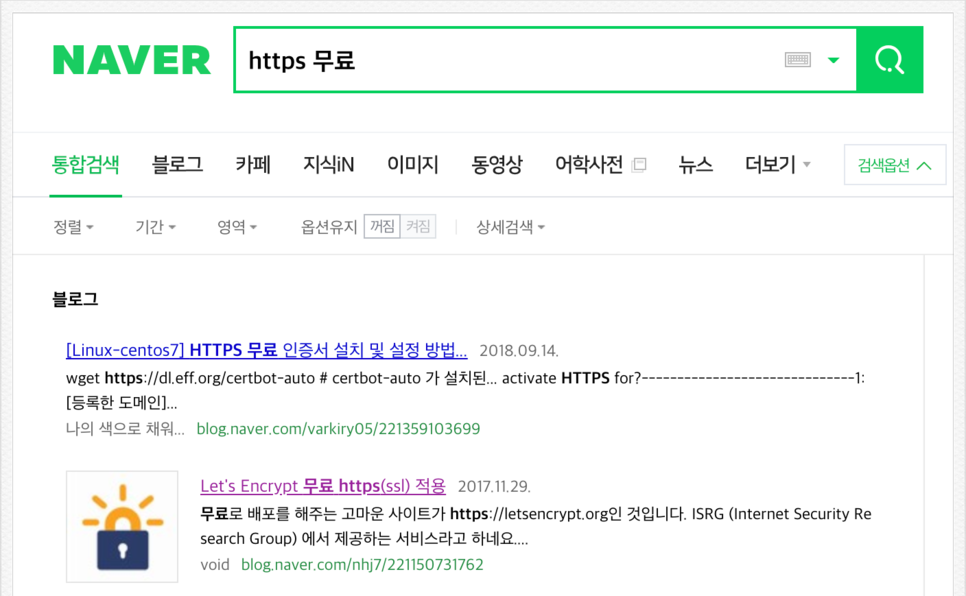Click blog name '나의 색으로 채워...'

tap(125, 429)
